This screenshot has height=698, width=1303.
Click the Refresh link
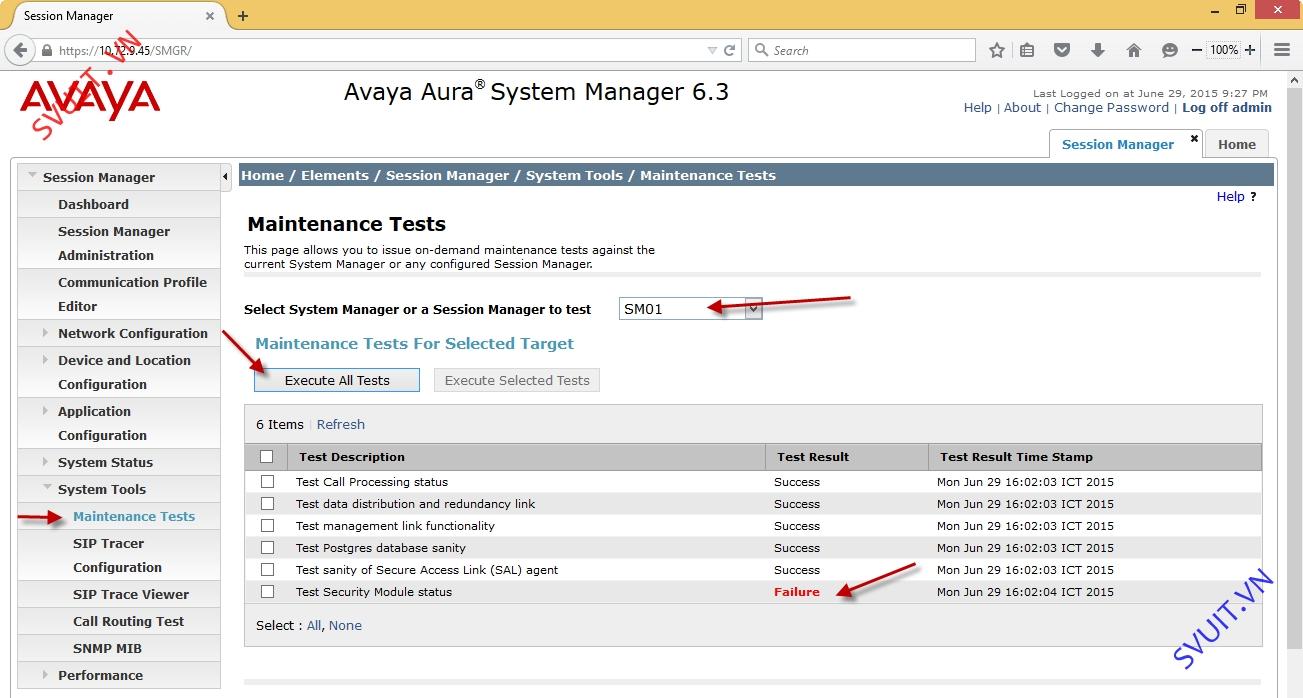coord(341,424)
